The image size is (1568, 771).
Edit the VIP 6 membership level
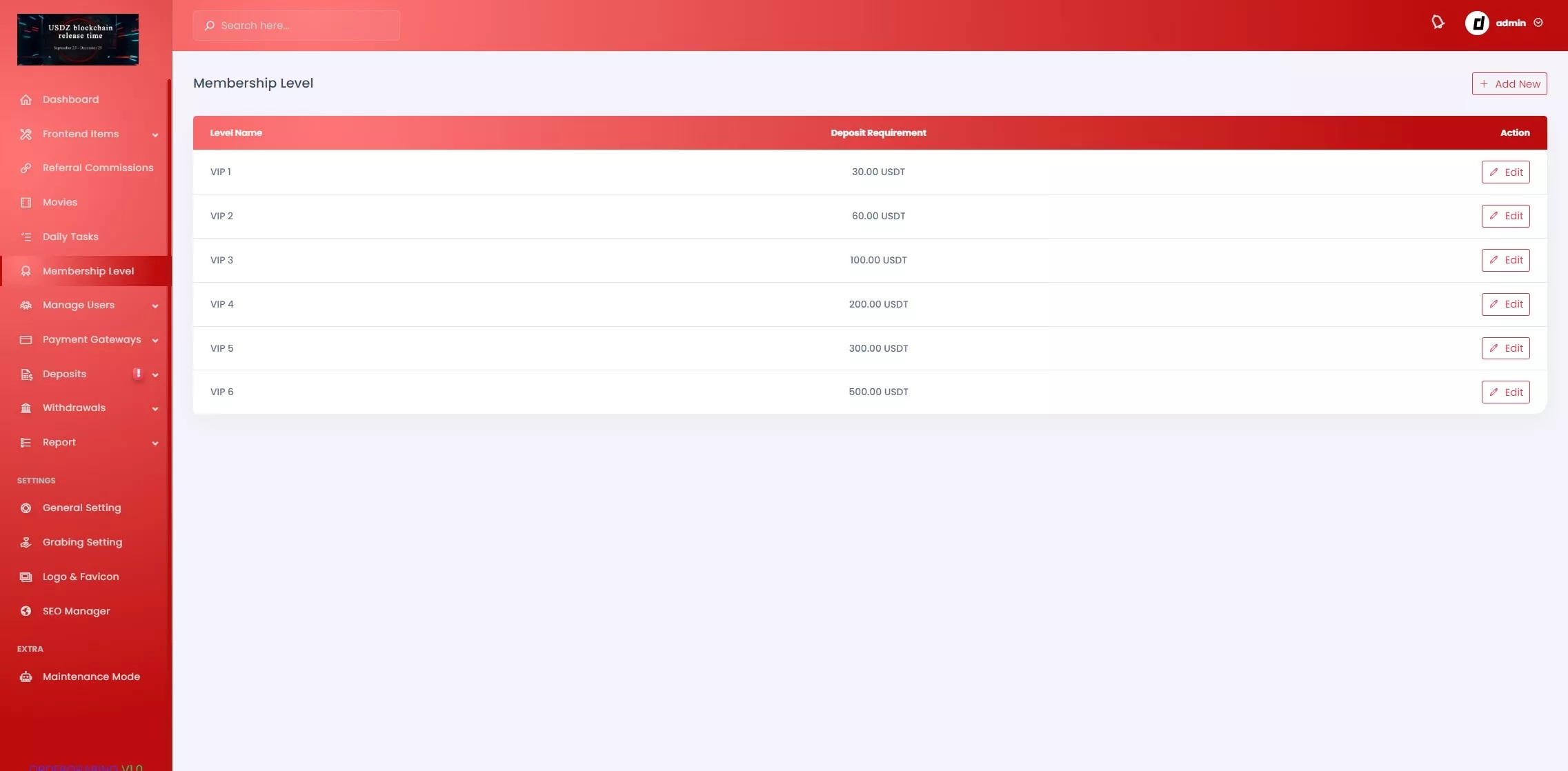tap(1505, 392)
